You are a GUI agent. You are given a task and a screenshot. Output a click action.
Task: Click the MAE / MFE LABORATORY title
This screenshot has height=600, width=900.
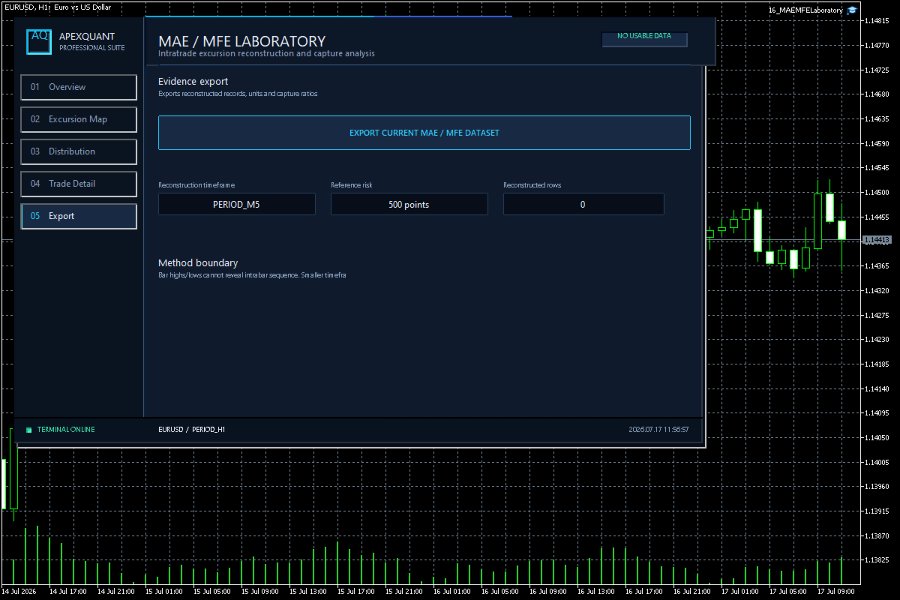point(242,41)
